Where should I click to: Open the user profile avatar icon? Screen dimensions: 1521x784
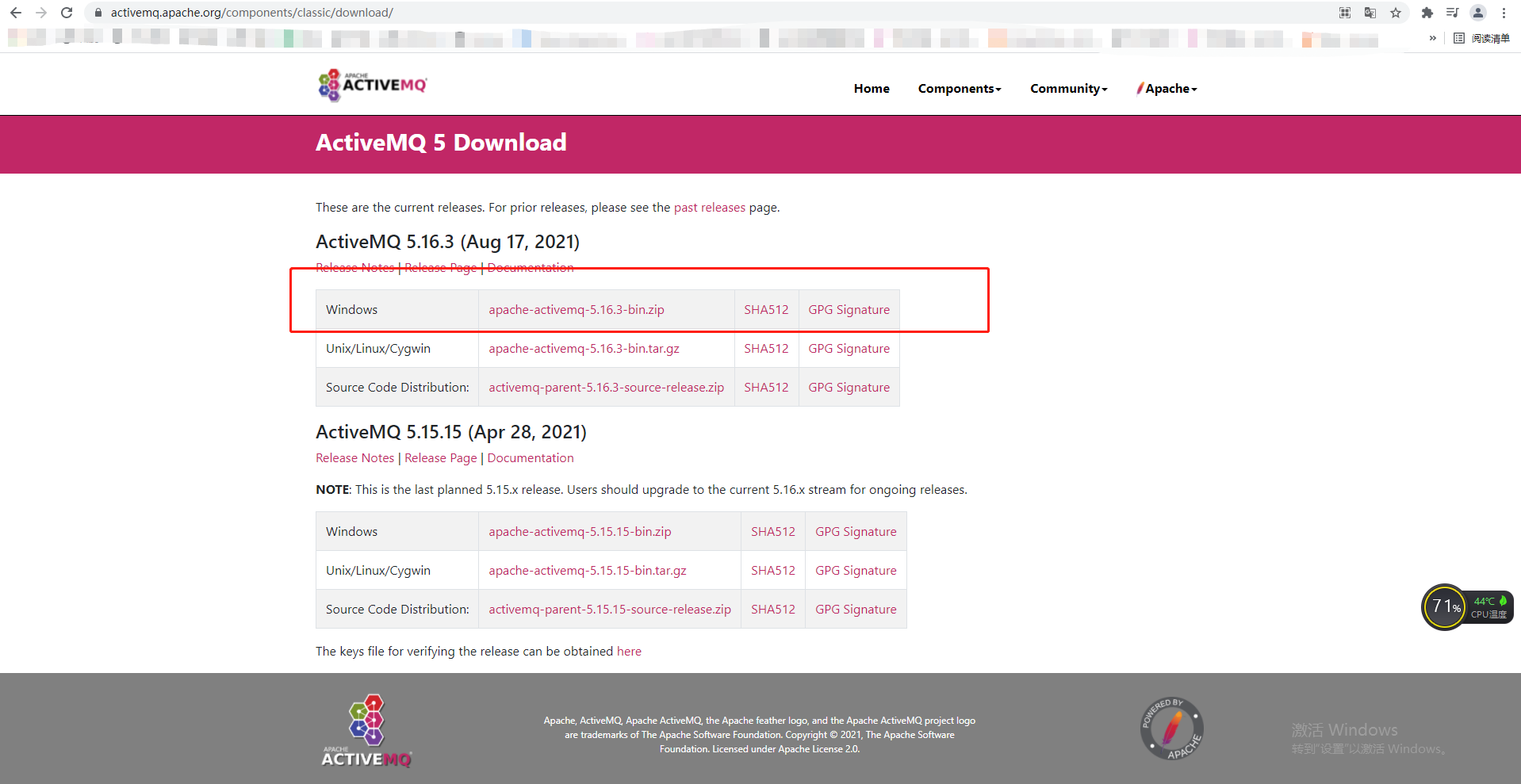(1478, 13)
